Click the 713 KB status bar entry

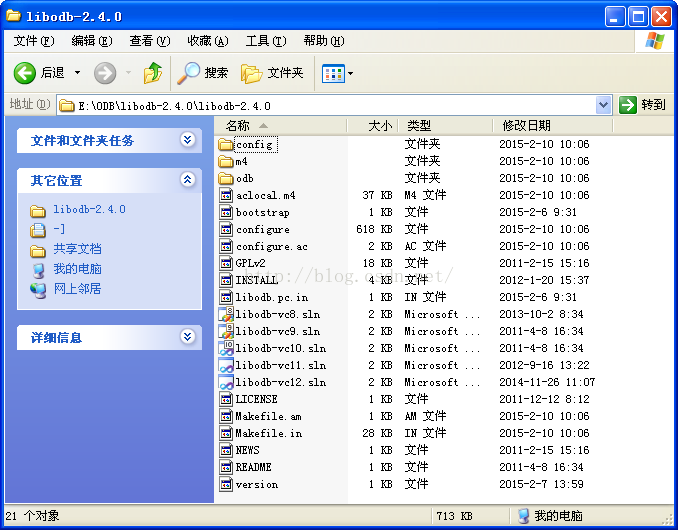[454, 516]
